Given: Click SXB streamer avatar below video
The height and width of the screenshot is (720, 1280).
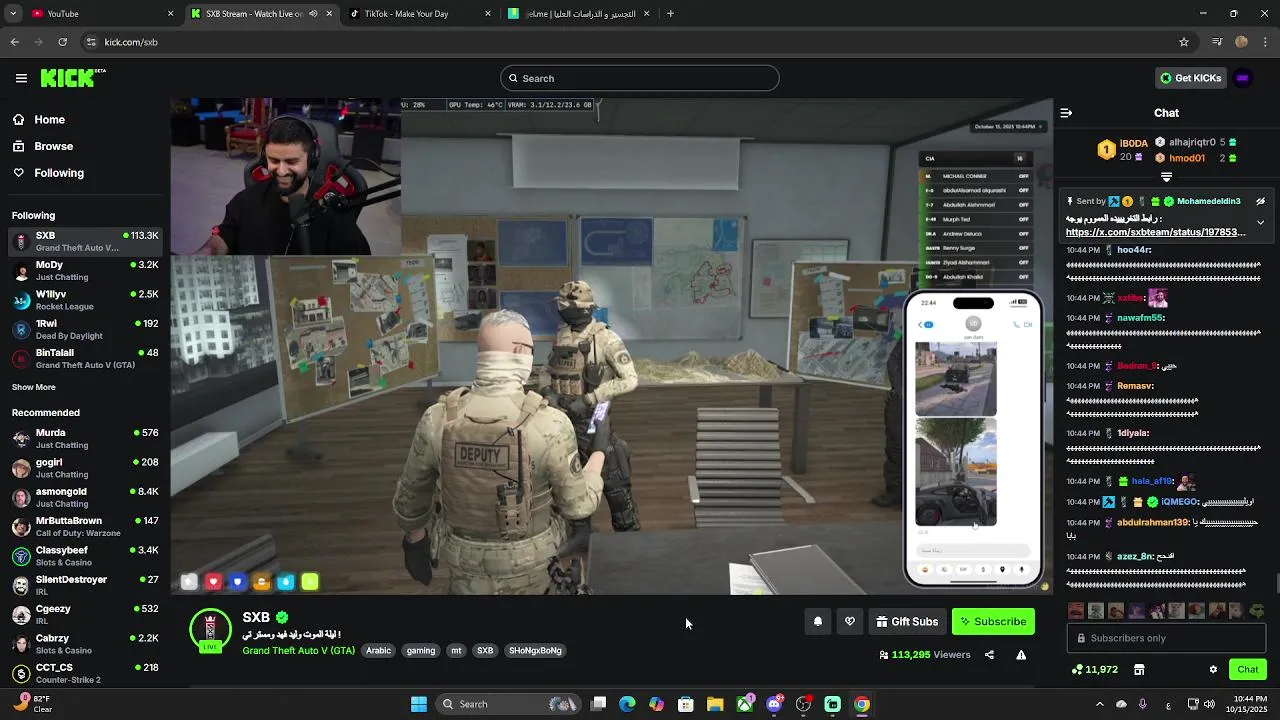Looking at the screenshot, I should pos(210,630).
